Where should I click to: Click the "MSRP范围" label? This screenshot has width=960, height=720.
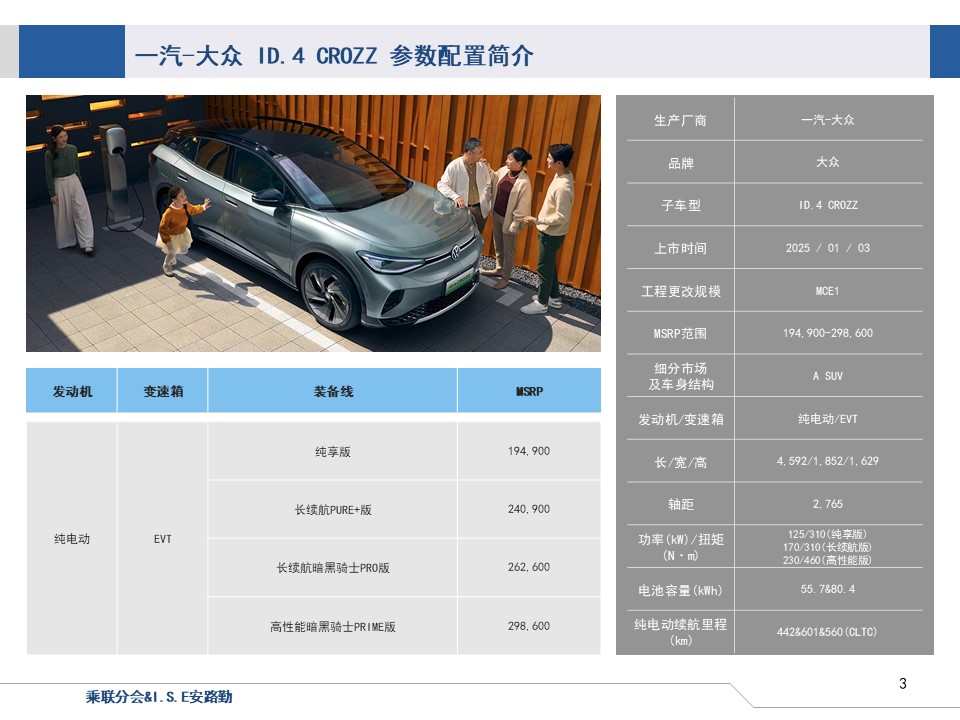click(680, 334)
